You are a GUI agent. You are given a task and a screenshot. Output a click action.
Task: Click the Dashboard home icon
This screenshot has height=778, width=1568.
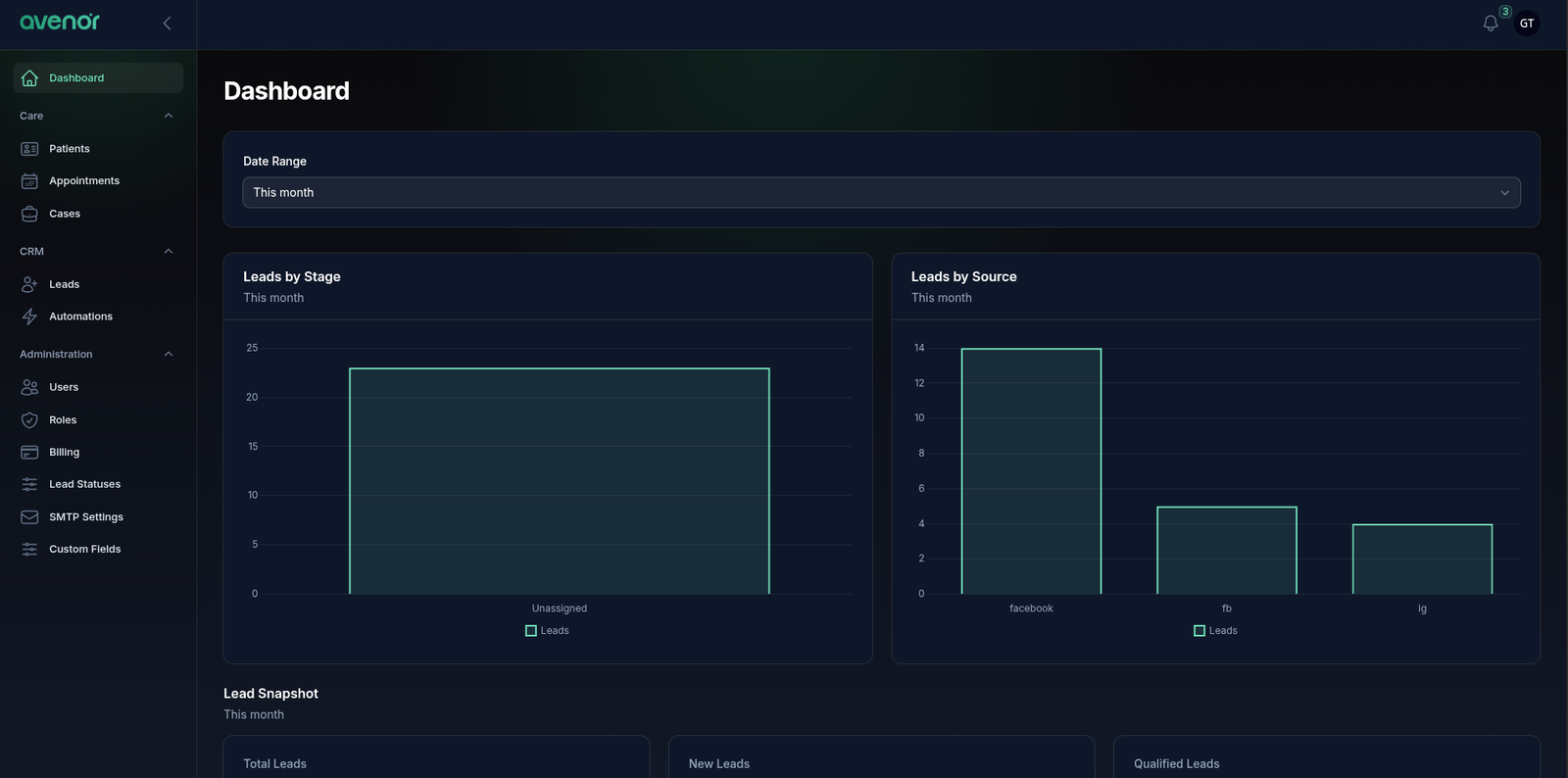(29, 77)
